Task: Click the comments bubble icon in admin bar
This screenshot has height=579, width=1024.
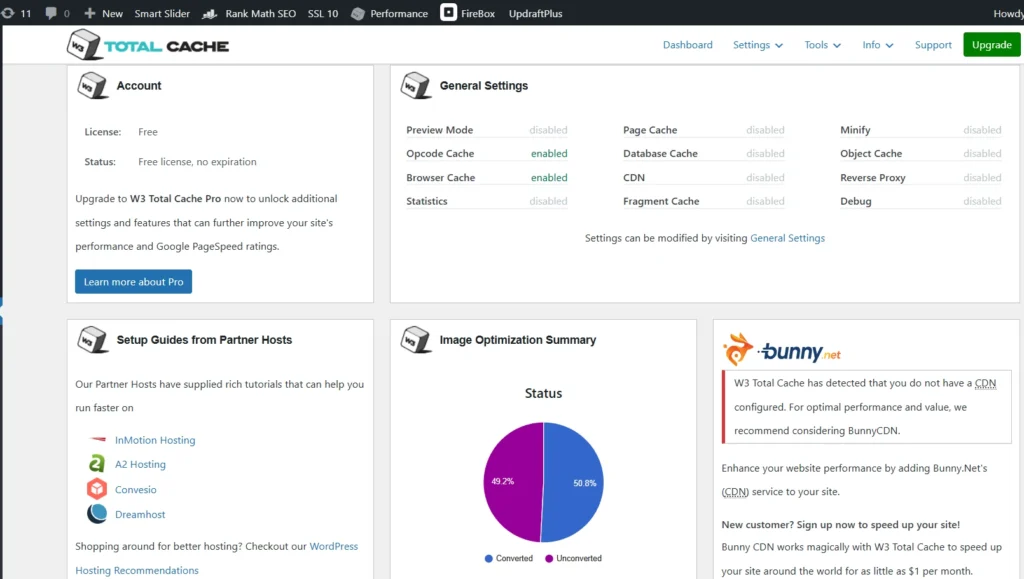Action: coord(51,13)
